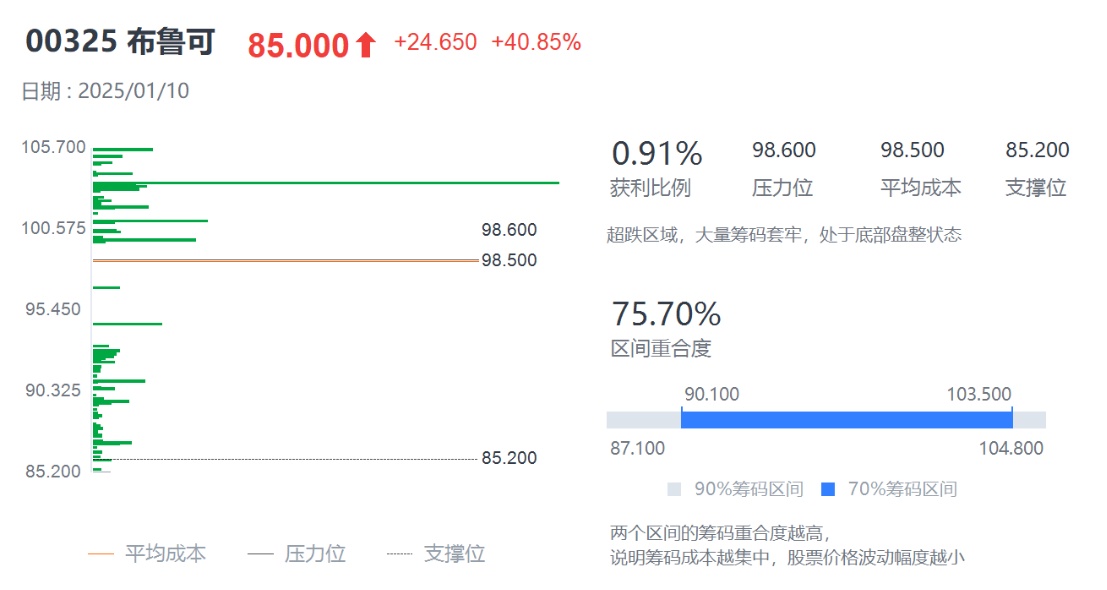Click the +40.85% change percentage
The height and width of the screenshot is (590, 1107).
536,42
